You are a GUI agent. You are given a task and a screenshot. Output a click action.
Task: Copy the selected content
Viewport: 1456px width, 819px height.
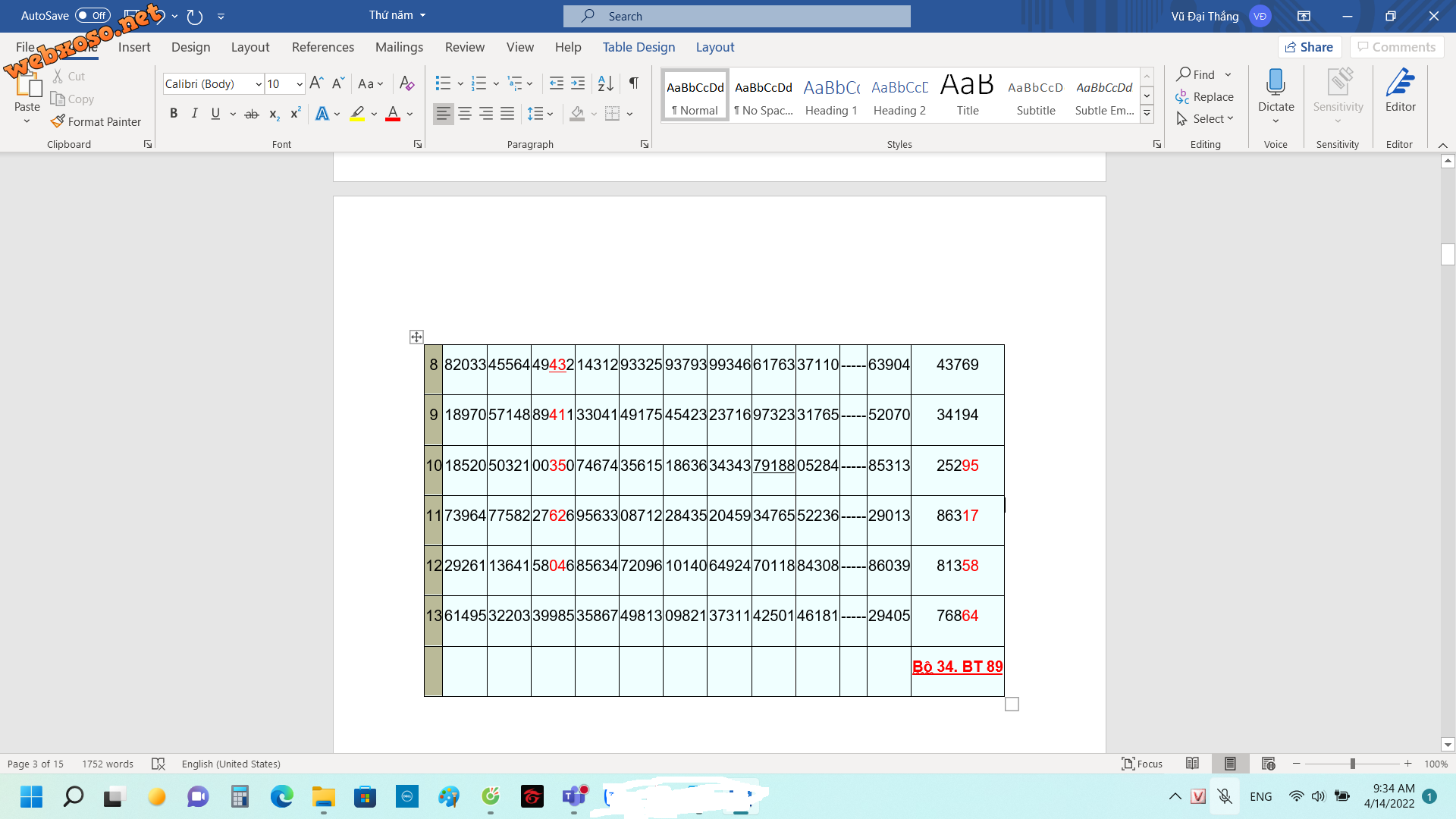(x=72, y=99)
